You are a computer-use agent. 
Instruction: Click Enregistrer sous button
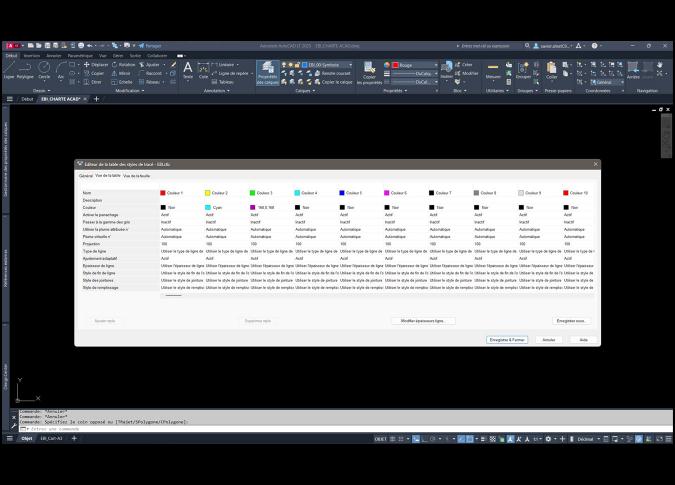(x=571, y=321)
